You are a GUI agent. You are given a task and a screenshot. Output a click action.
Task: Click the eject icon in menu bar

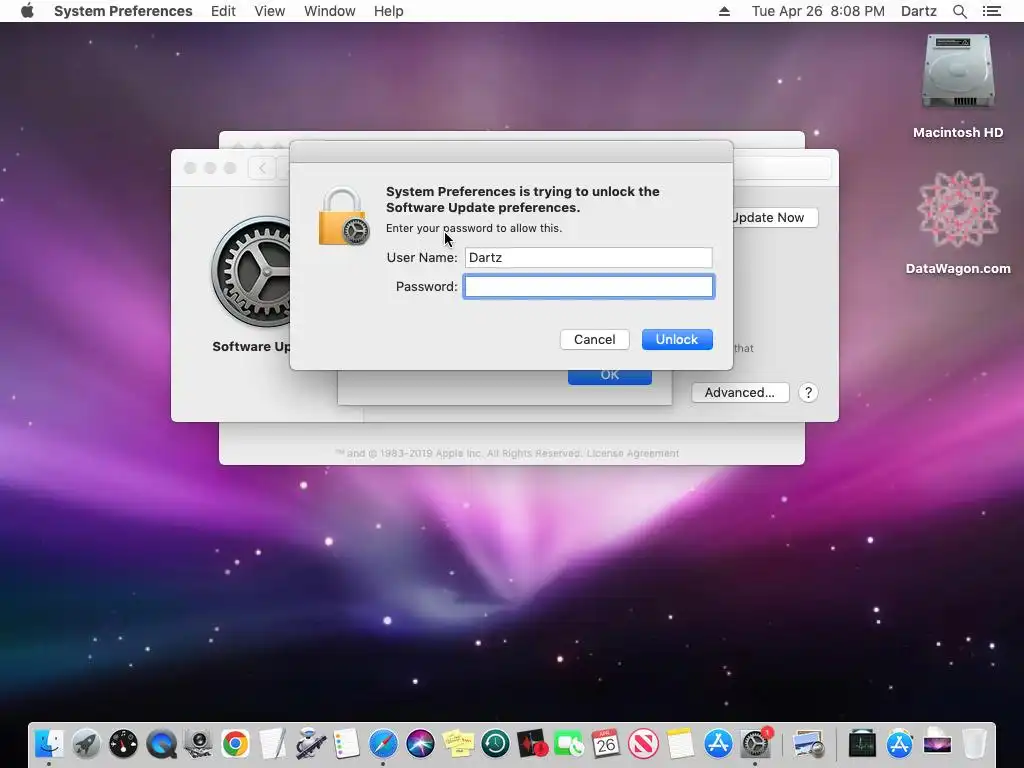point(724,11)
